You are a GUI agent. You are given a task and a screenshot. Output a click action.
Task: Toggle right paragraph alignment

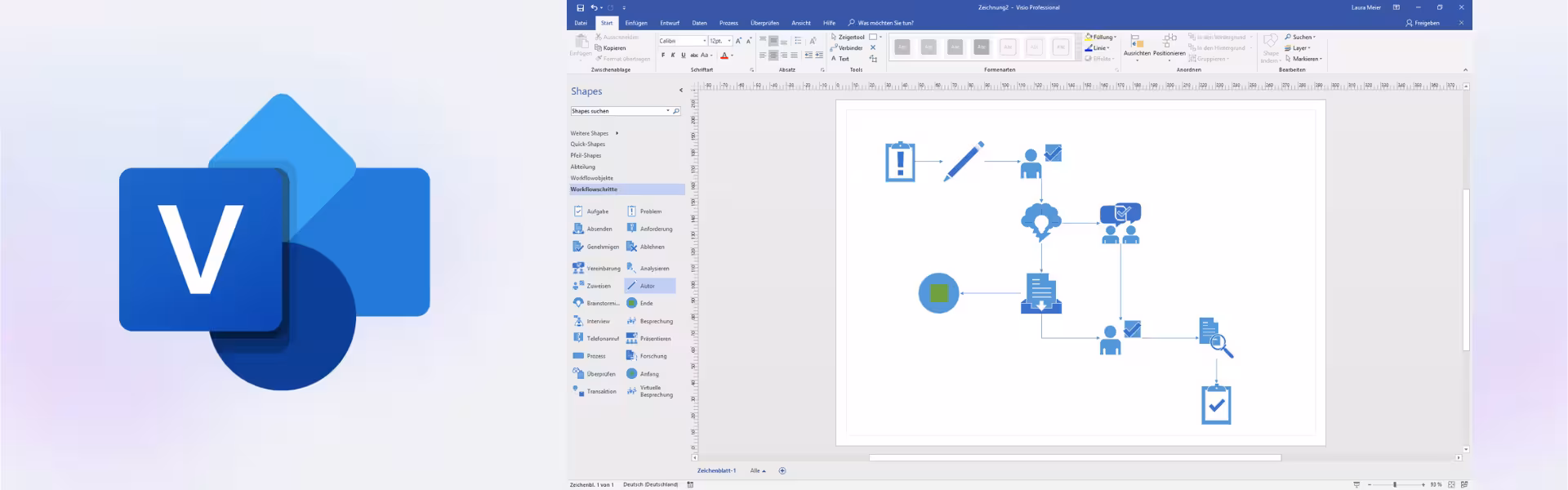pyautogui.click(x=784, y=56)
